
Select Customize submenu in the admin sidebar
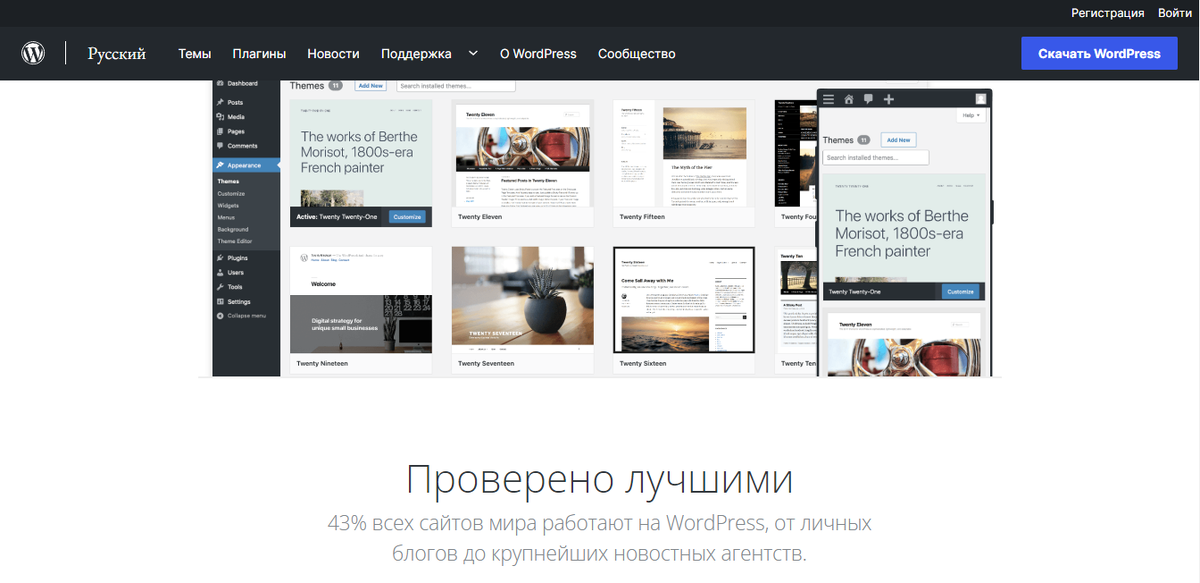click(x=231, y=193)
